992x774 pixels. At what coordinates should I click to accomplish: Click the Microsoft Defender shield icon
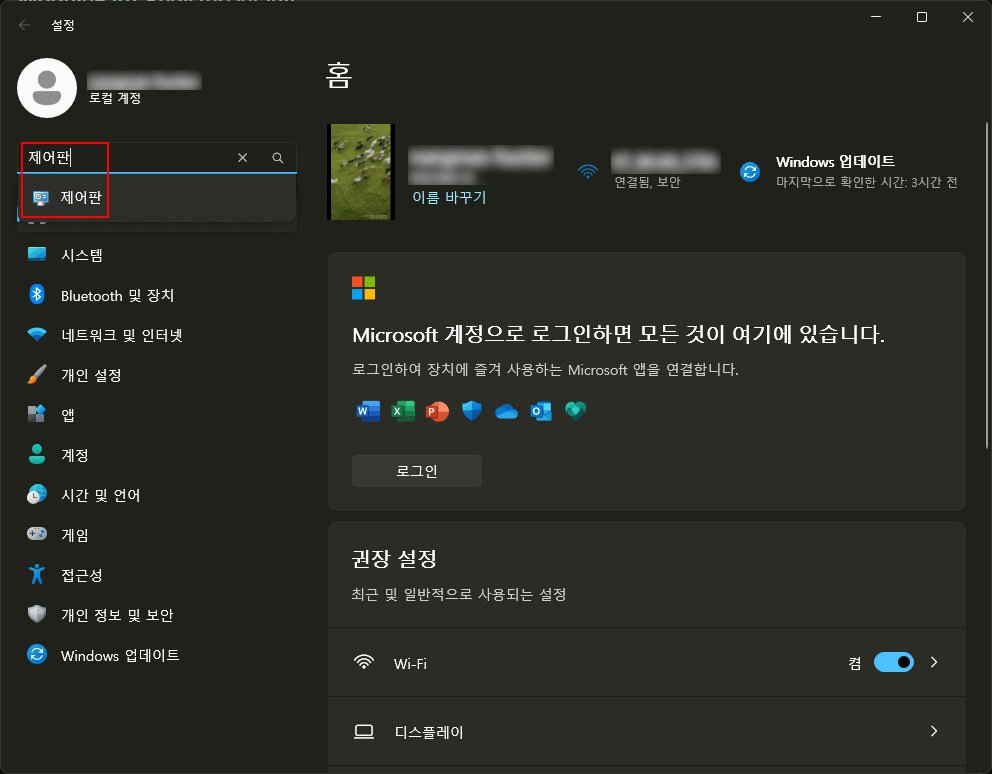click(472, 411)
